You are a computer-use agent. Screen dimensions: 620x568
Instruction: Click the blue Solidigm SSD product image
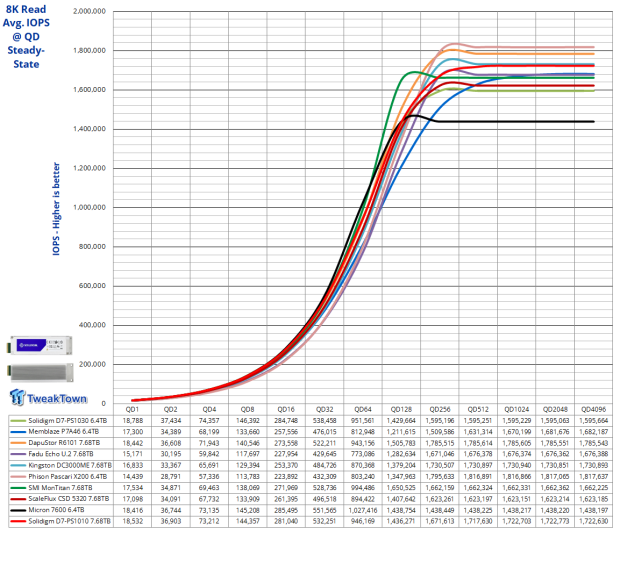click(x=38, y=348)
